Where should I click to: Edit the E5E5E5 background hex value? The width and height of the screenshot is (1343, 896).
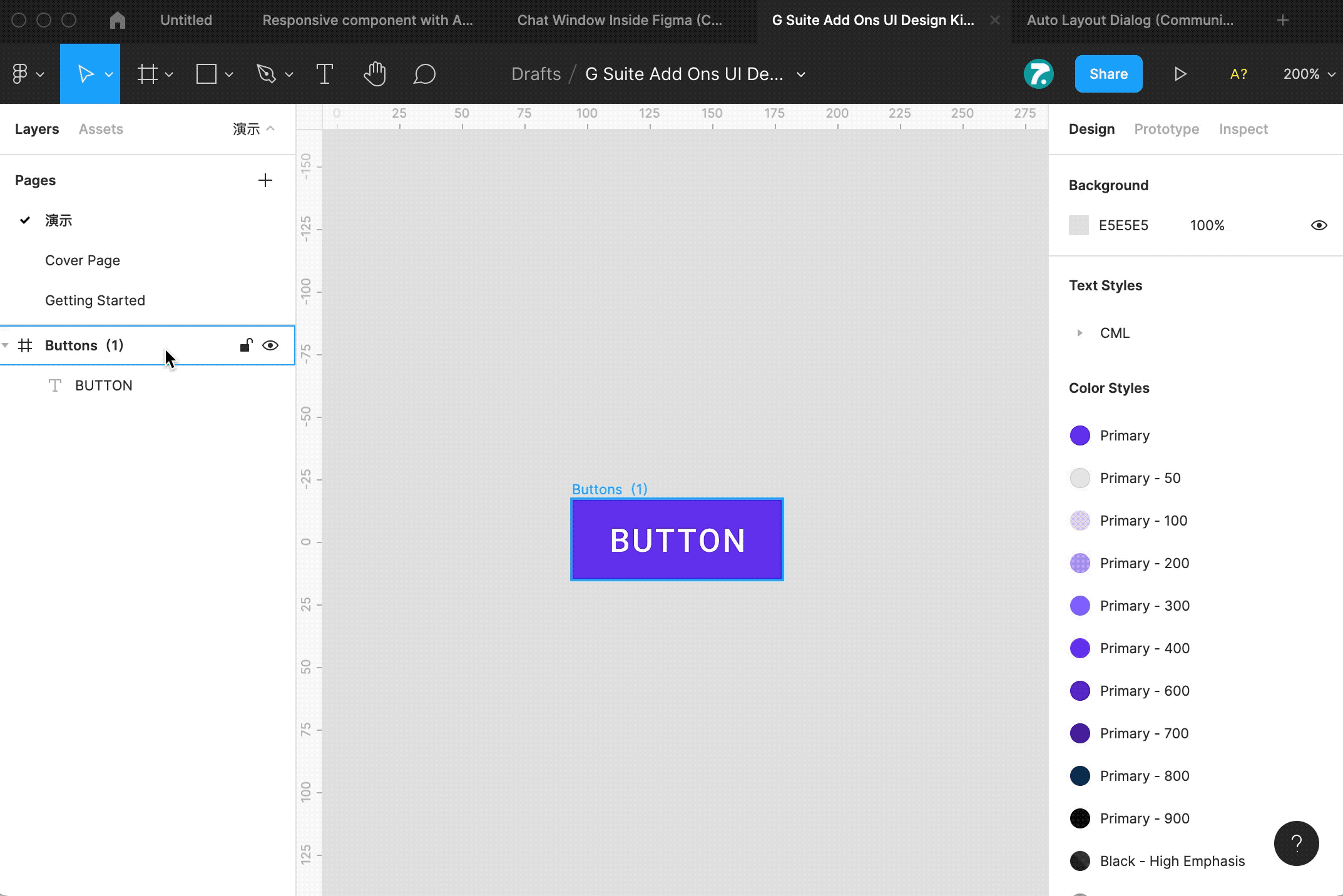pos(1123,225)
